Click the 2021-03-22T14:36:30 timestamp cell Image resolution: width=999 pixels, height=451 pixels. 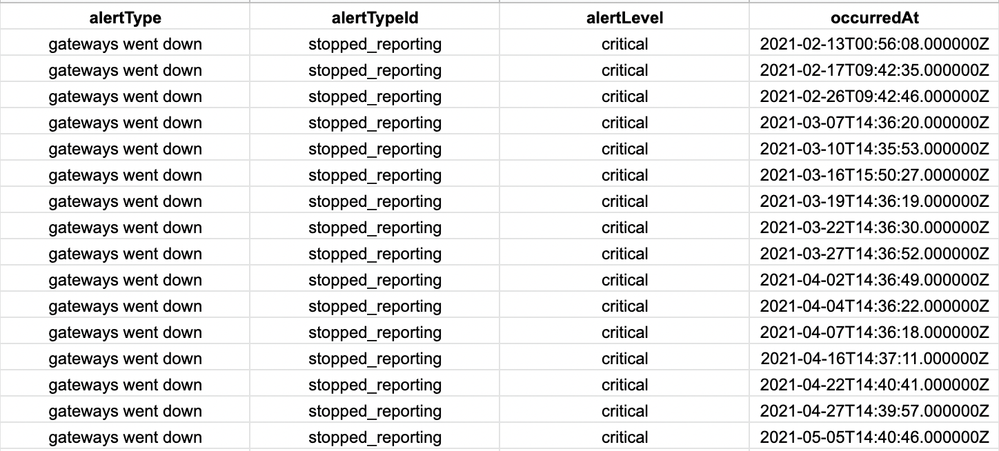tap(873, 228)
